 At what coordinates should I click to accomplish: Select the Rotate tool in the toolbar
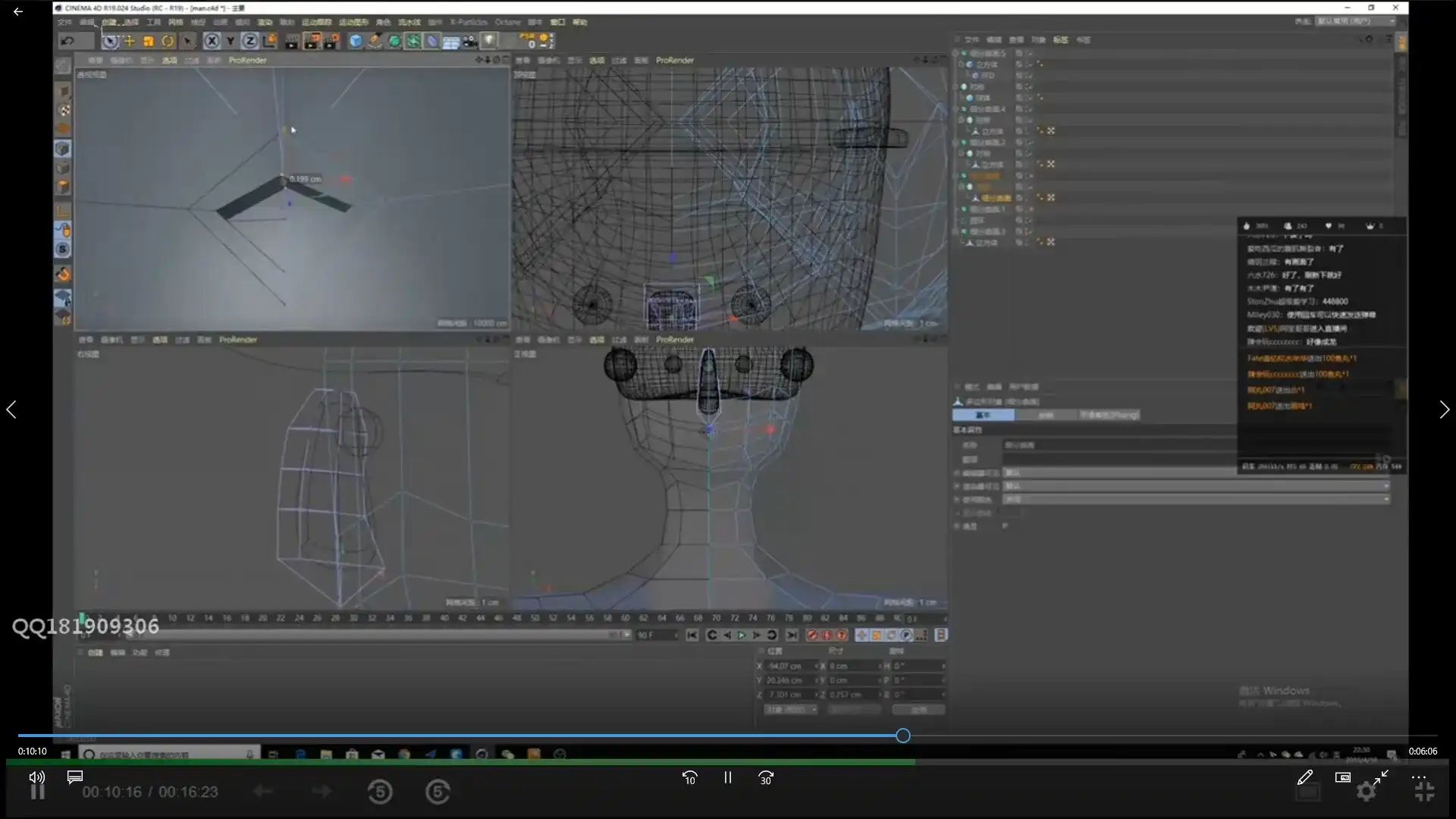coord(168,41)
